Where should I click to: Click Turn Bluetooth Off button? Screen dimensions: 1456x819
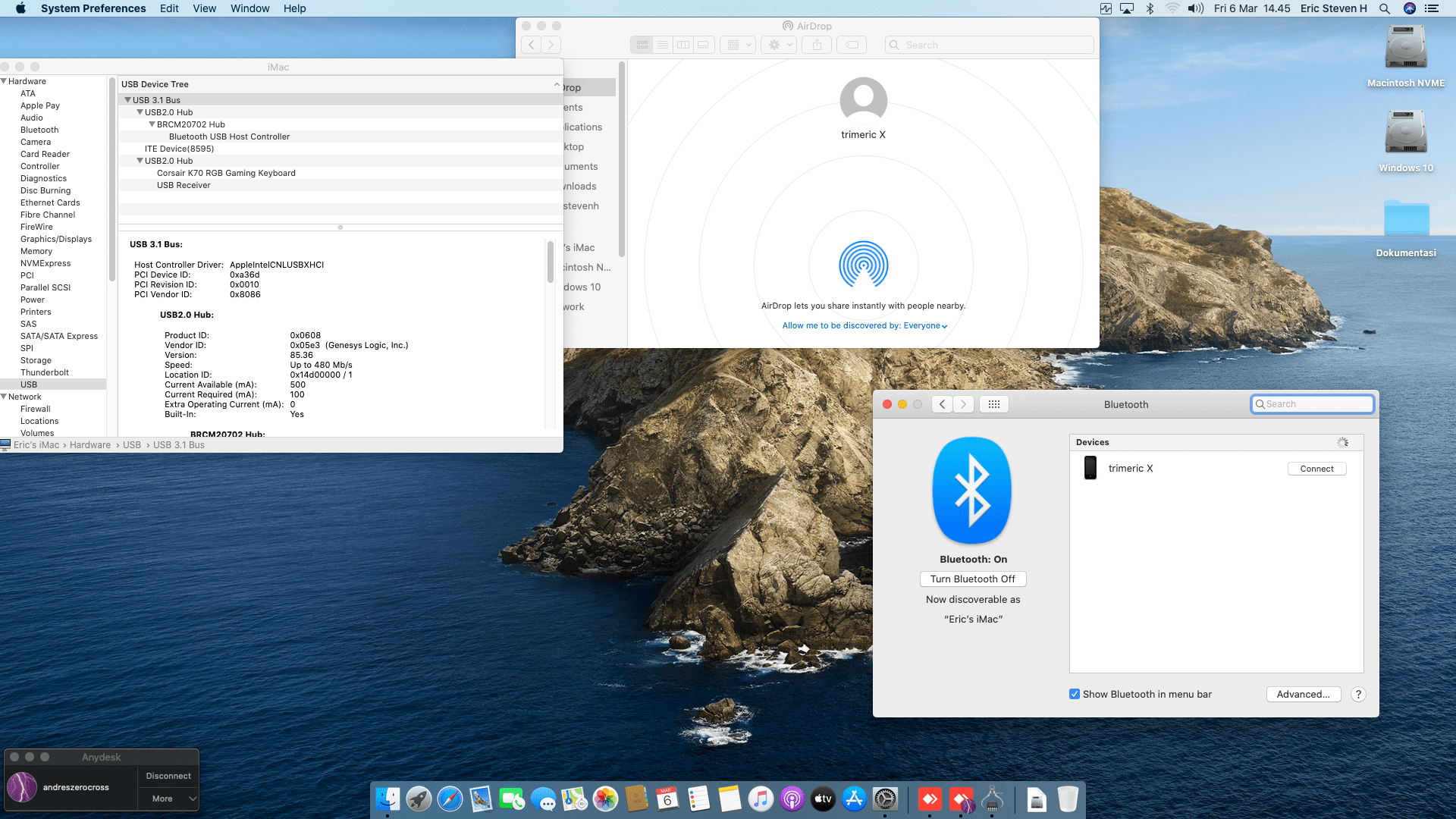[972, 579]
